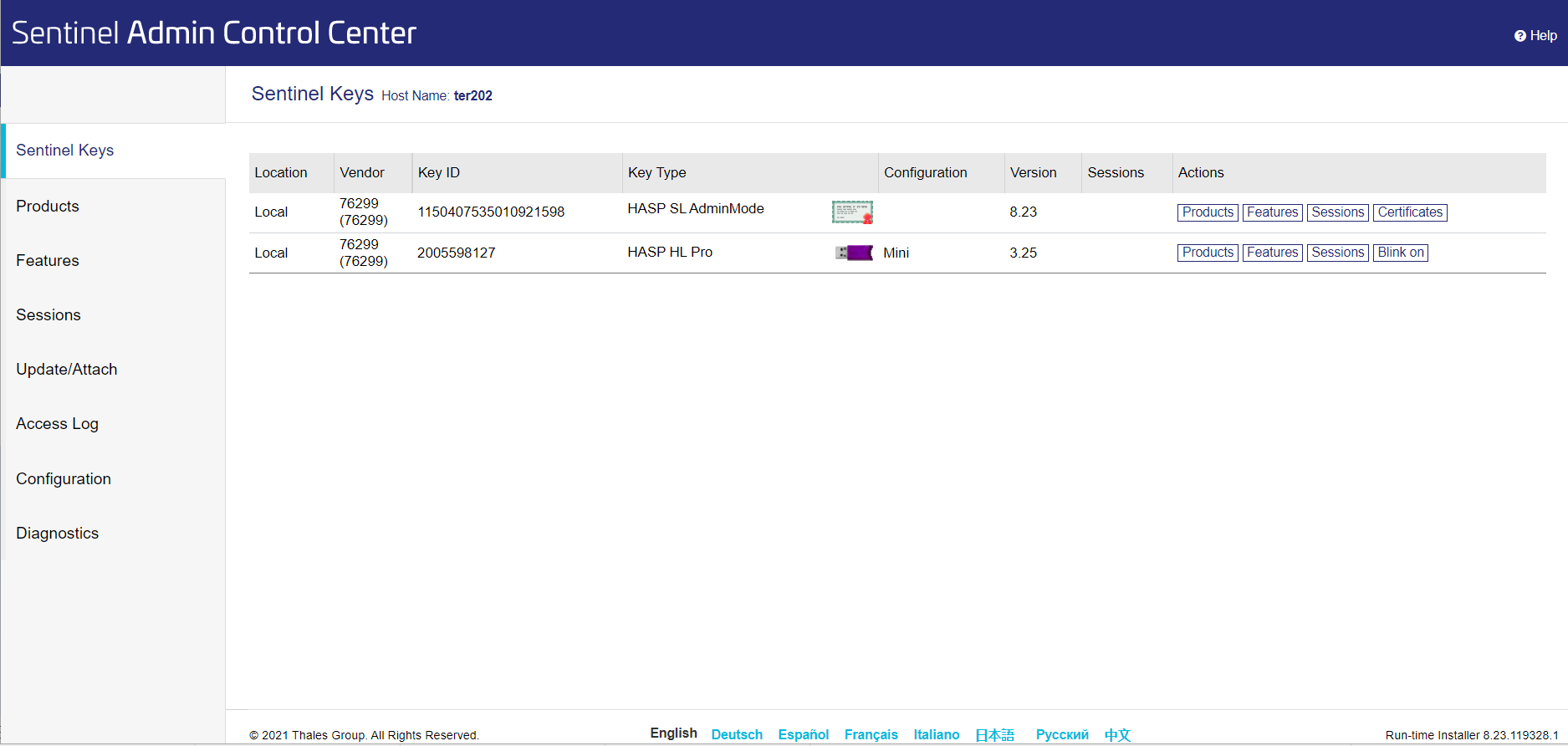Click version 8.23 cell
Screen dimensions: 1568x746
pos(1023,212)
